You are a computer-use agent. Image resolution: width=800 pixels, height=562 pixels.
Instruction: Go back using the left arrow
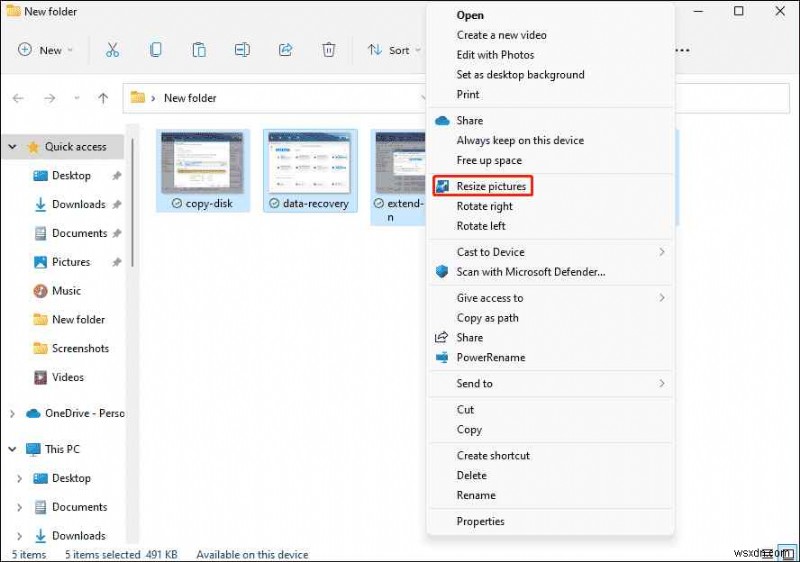point(18,98)
